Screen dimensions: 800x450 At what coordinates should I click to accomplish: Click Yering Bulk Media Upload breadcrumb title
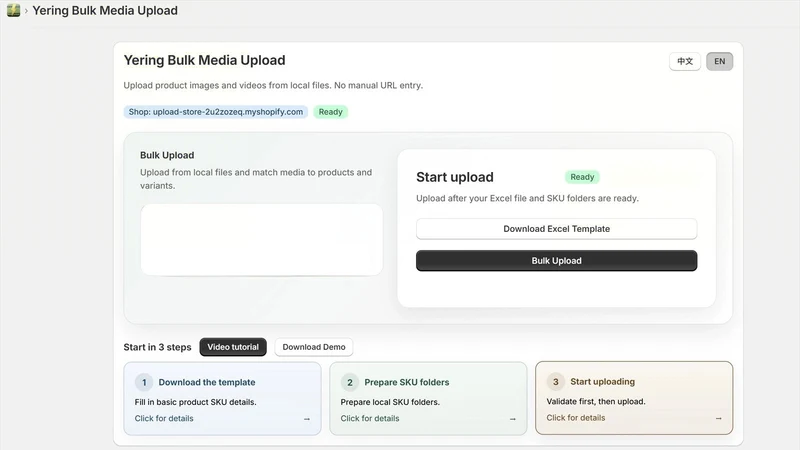pyautogui.click(x=105, y=10)
